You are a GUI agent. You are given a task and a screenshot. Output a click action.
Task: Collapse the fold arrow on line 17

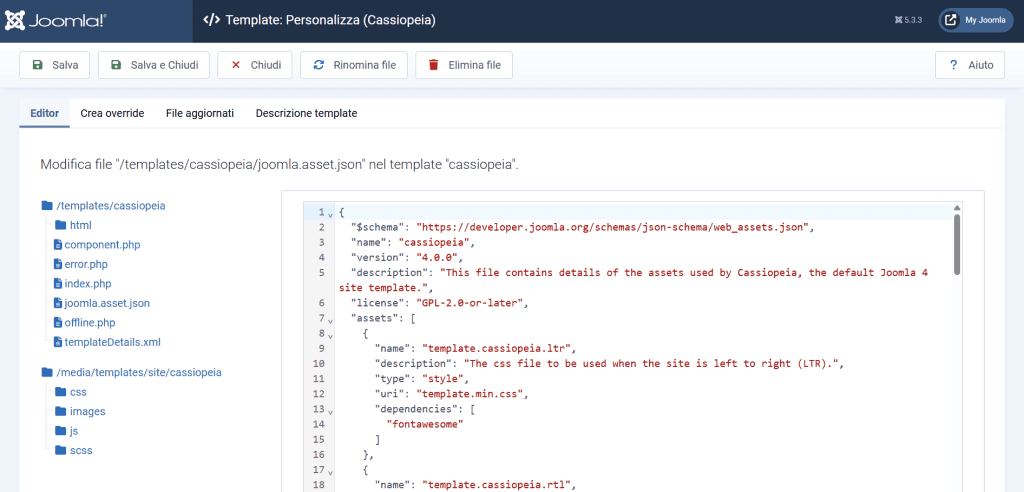(x=330, y=472)
